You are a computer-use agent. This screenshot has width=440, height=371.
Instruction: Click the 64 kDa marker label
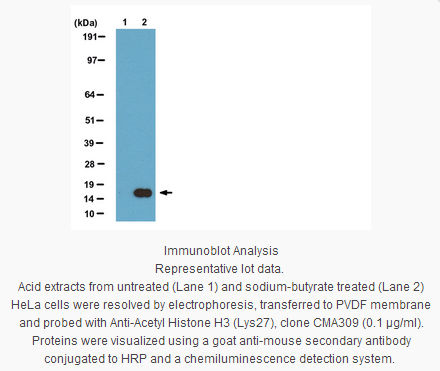click(90, 95)
